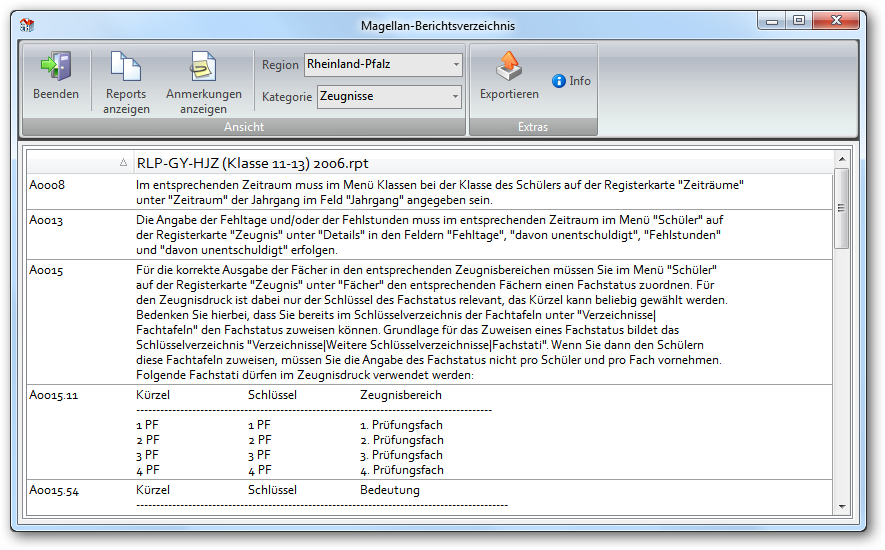Open the Kategorie dropdown Zeugnisse

coord(389,97)
